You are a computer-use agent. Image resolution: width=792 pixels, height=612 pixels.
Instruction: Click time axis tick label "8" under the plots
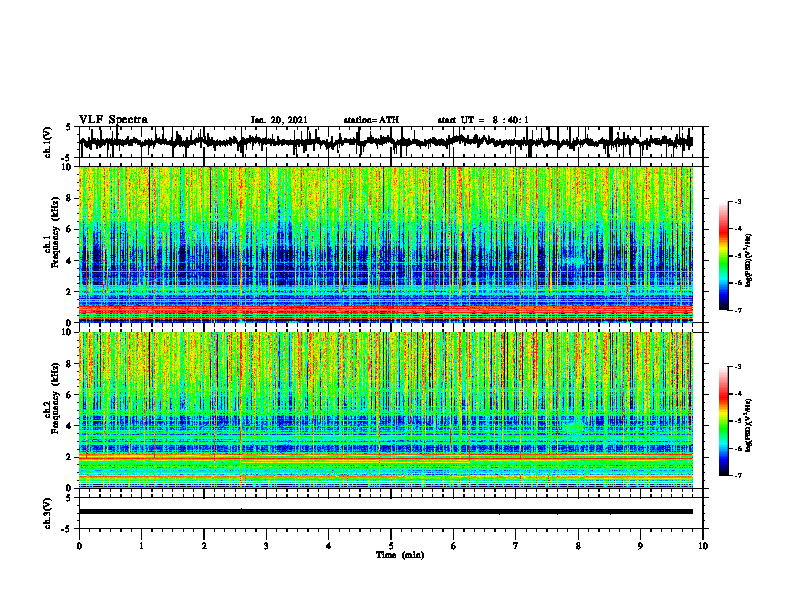[x=578, y=546]
